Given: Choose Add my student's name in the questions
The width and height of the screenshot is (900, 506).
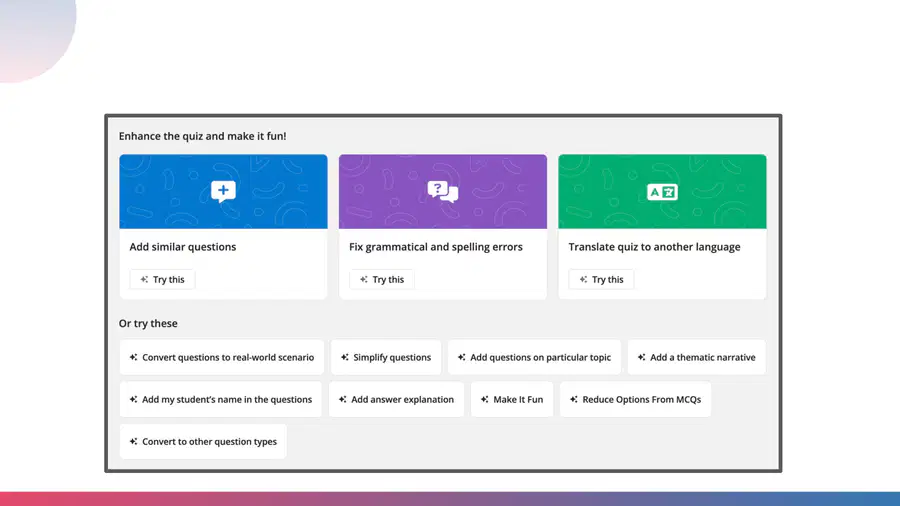Looking at the screenshot, I should point(220,399).
